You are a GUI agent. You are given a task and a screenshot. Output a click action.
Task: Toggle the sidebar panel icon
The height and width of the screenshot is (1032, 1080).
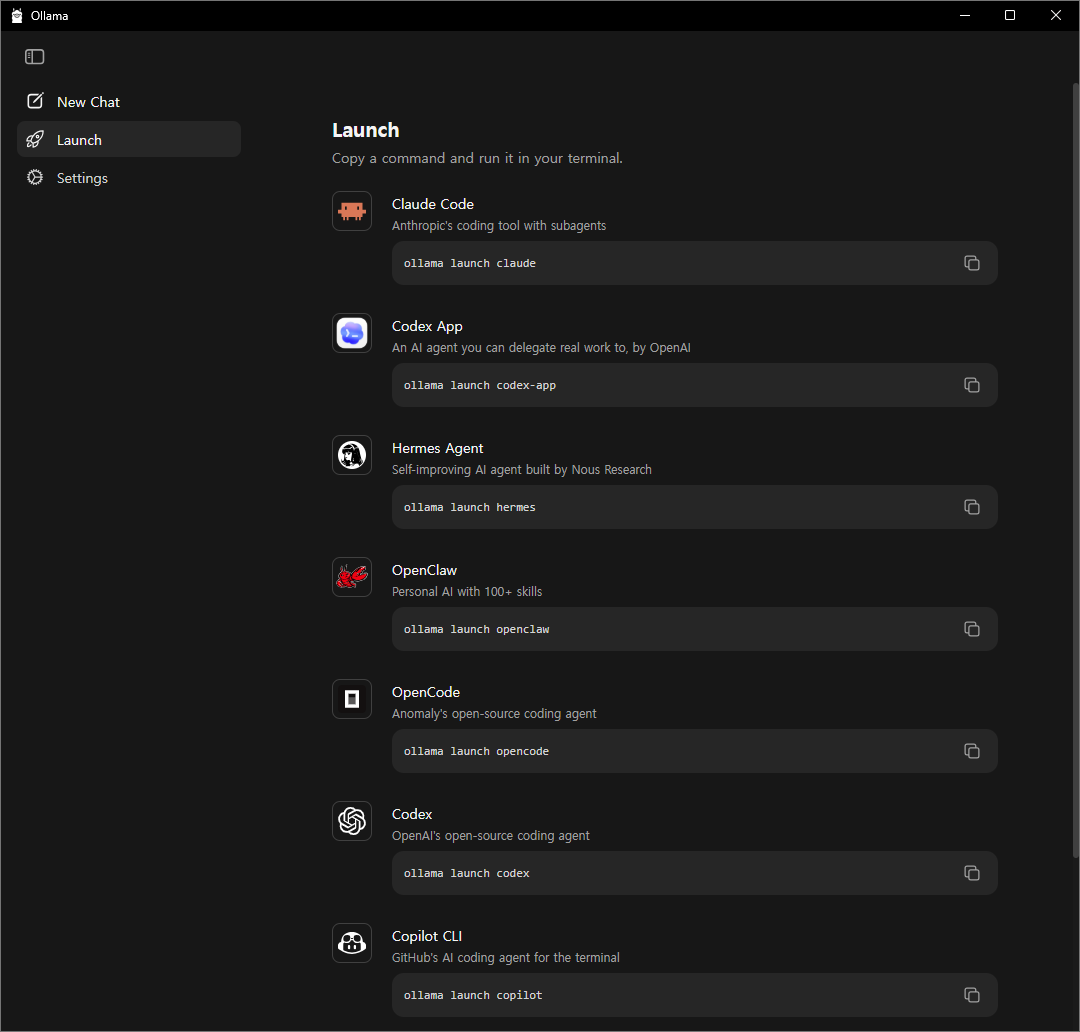click(x=34, y=56)
